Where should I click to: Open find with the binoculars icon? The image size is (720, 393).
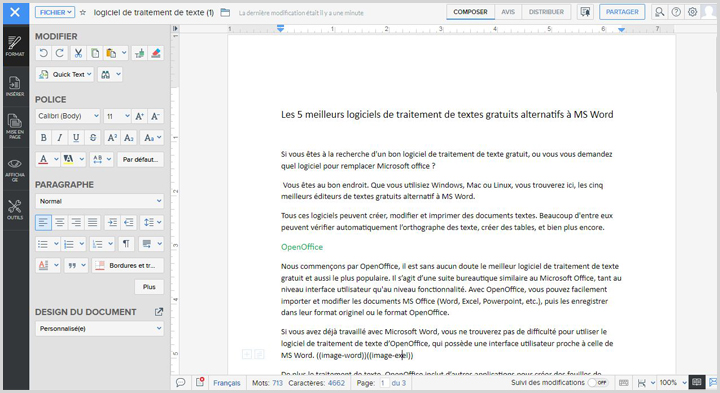[x=106, y=74]
